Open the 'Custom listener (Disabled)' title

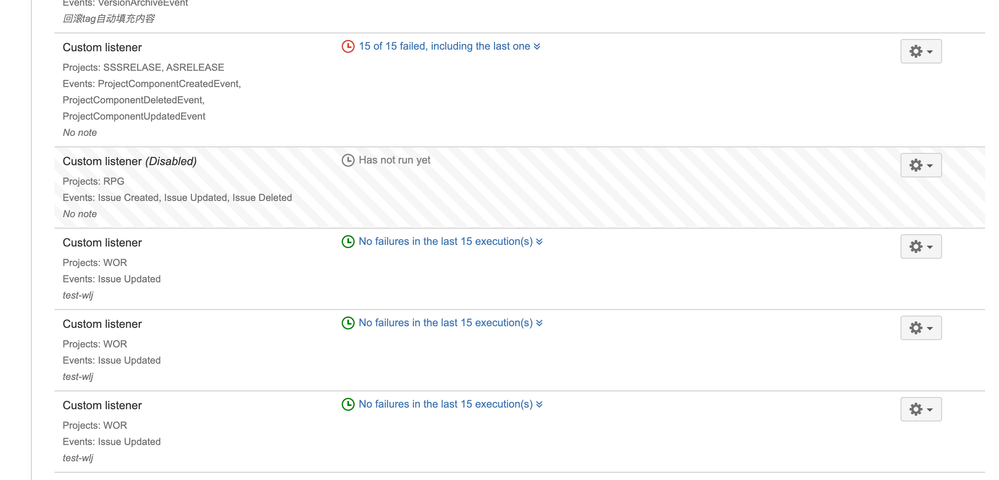129,161
